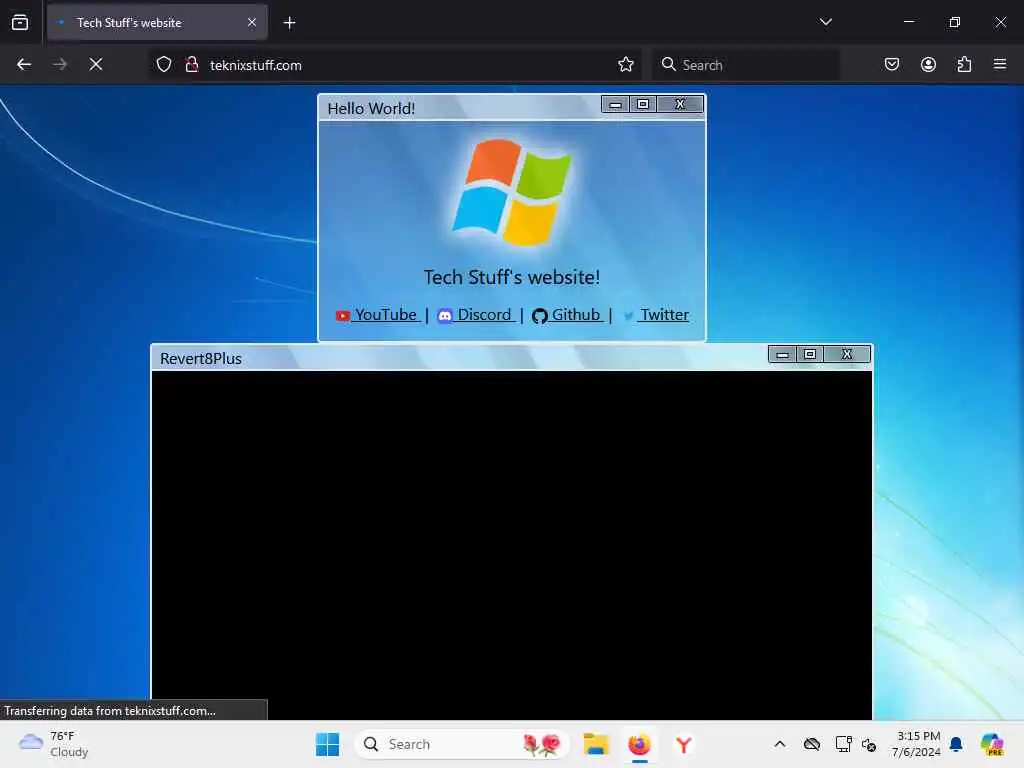Switch to Firefox taskbar icon
Viewport: 1024px width, 768px height.
(x=639, y=744)
